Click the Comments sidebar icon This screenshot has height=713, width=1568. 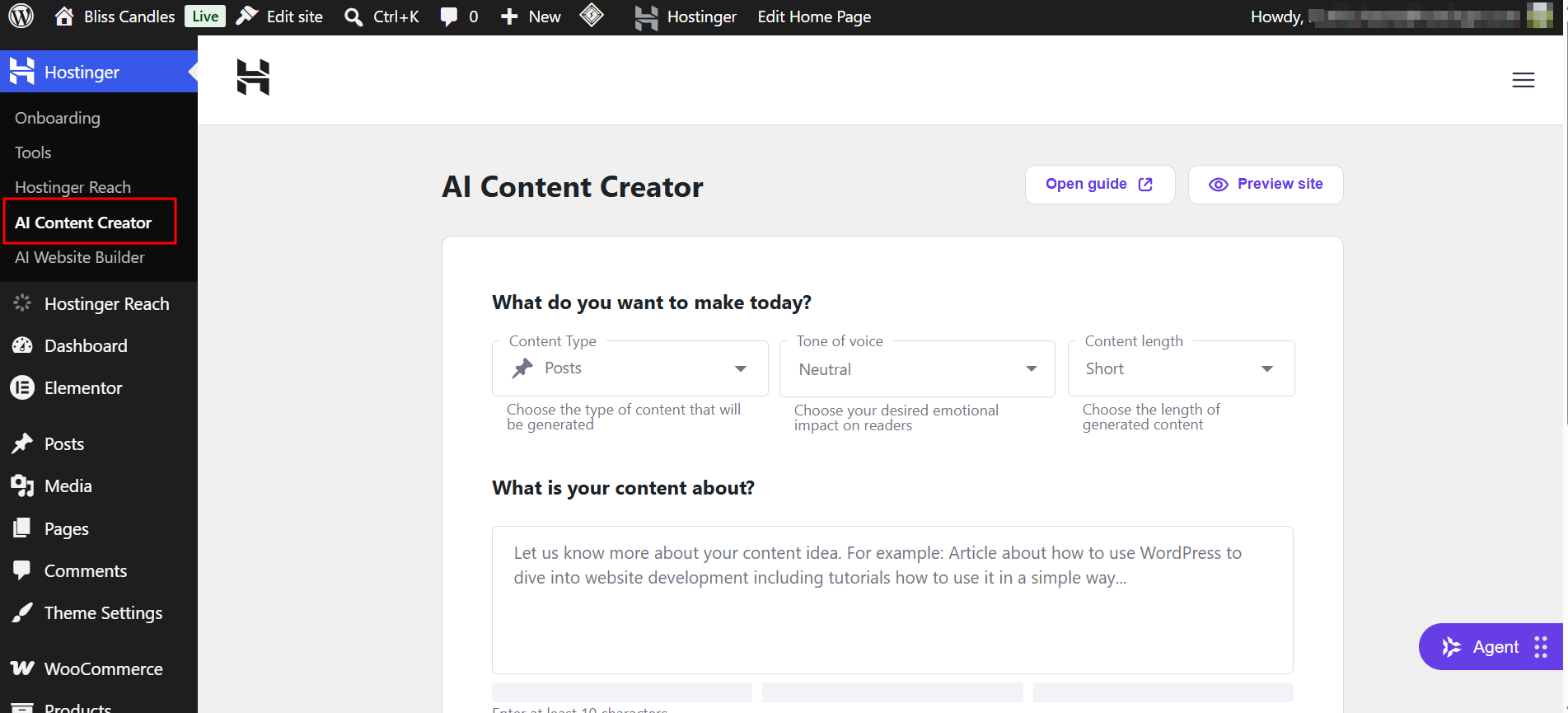(22, 570)
